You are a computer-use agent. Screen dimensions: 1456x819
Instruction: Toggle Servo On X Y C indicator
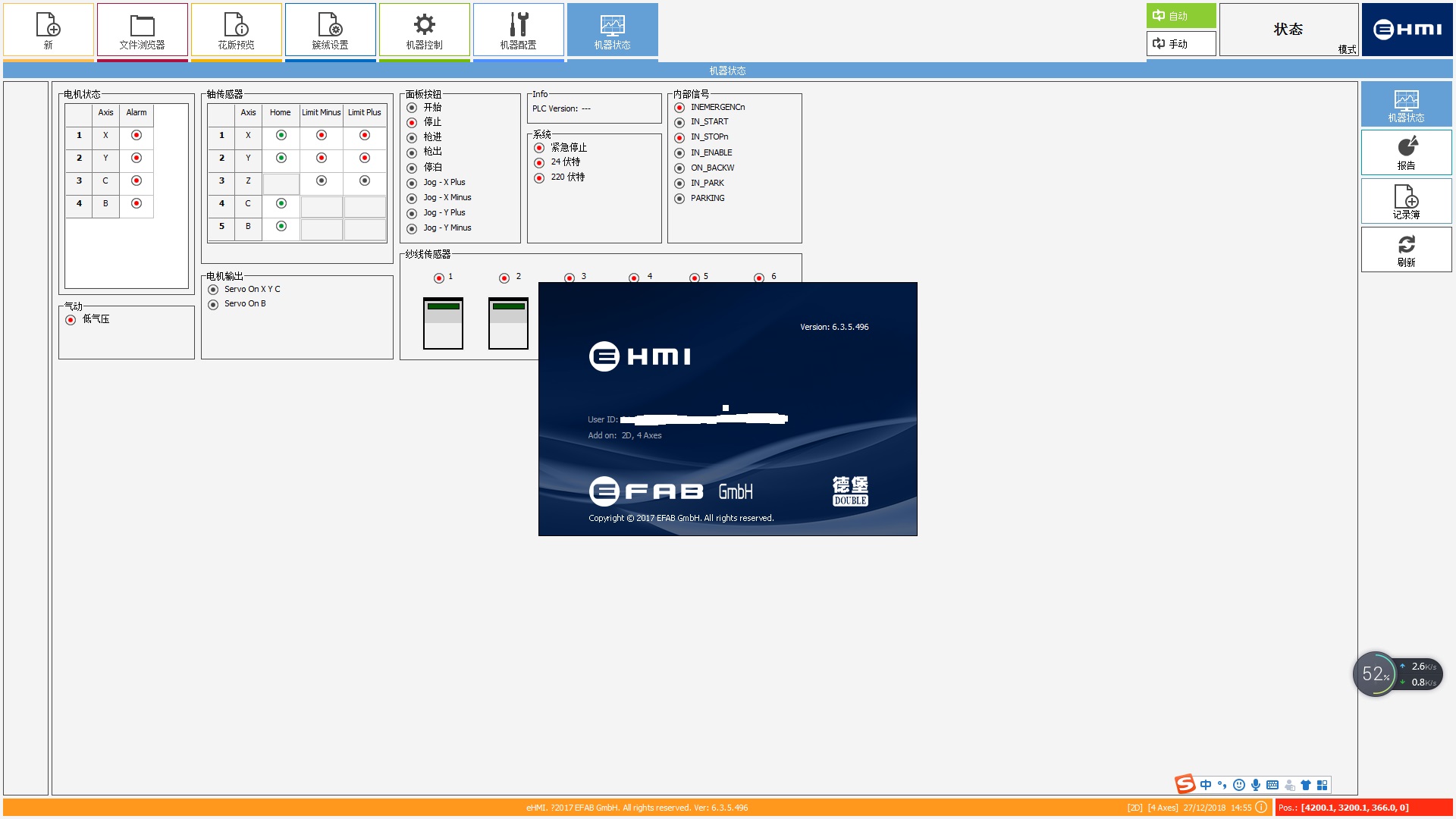[213, 290]
